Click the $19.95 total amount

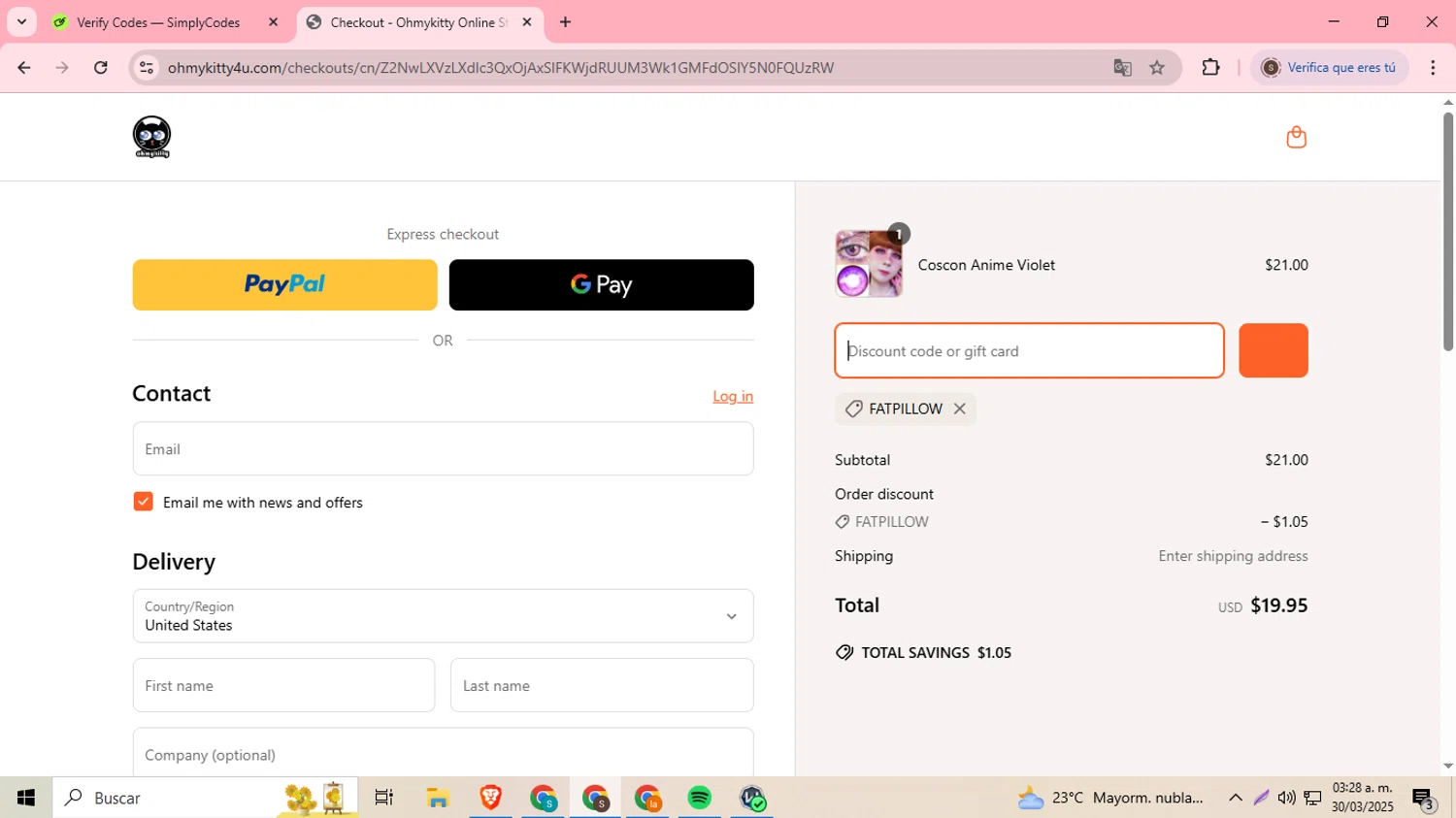tap(1278, 605)
